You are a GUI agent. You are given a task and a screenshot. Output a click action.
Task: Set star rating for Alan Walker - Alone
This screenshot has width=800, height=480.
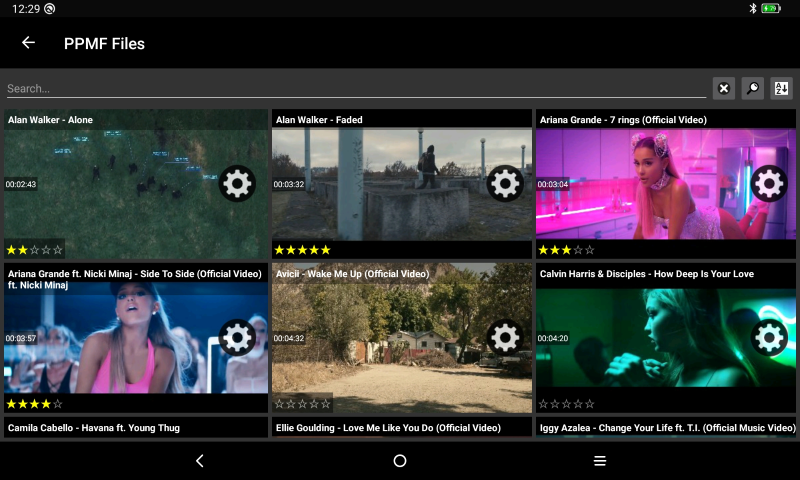click(x=34, y=250)
